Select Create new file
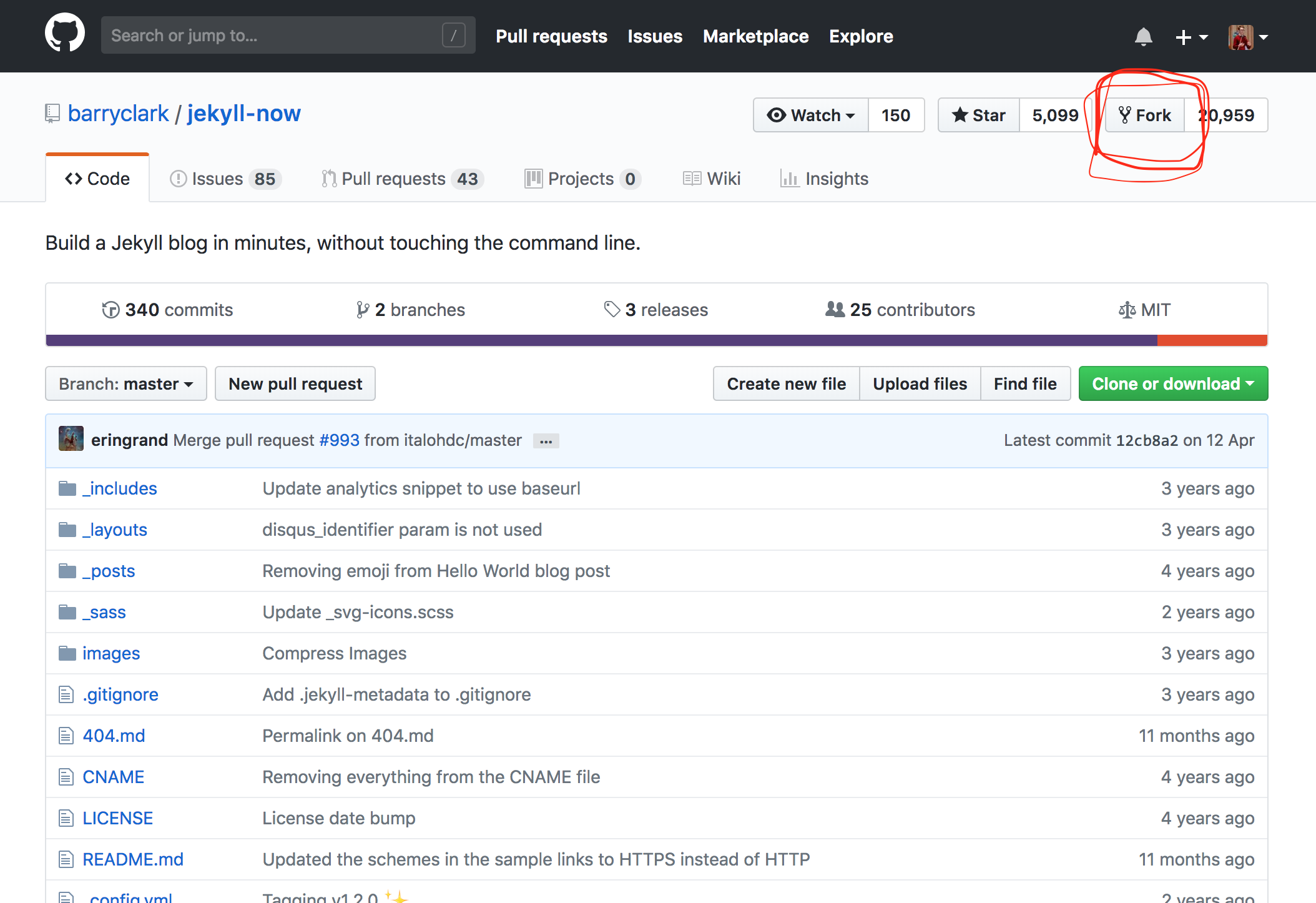Viewport: 1316px width, 903px height. tap(787, 383)
